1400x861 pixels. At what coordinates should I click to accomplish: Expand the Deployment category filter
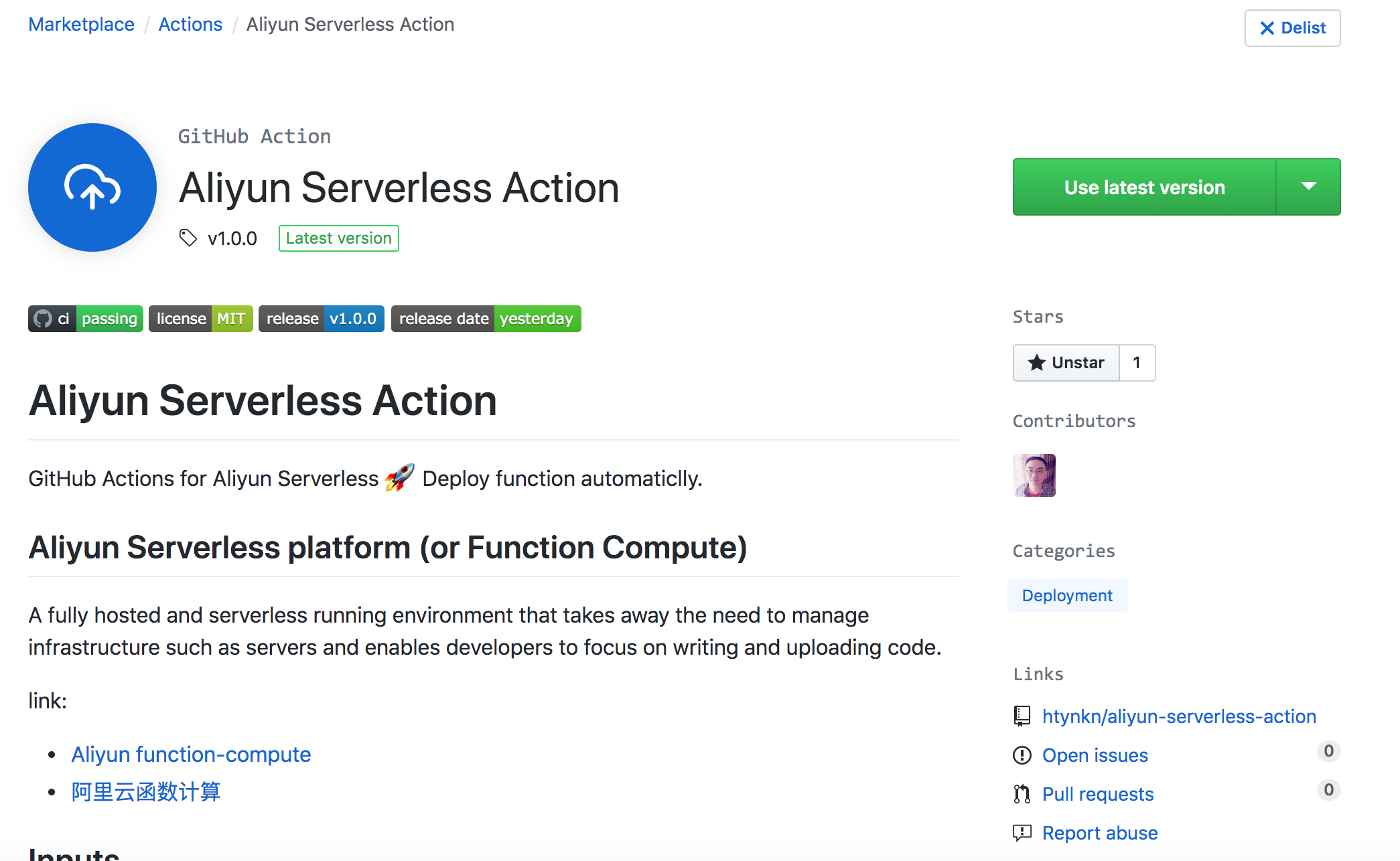[x=1067, y=595]
